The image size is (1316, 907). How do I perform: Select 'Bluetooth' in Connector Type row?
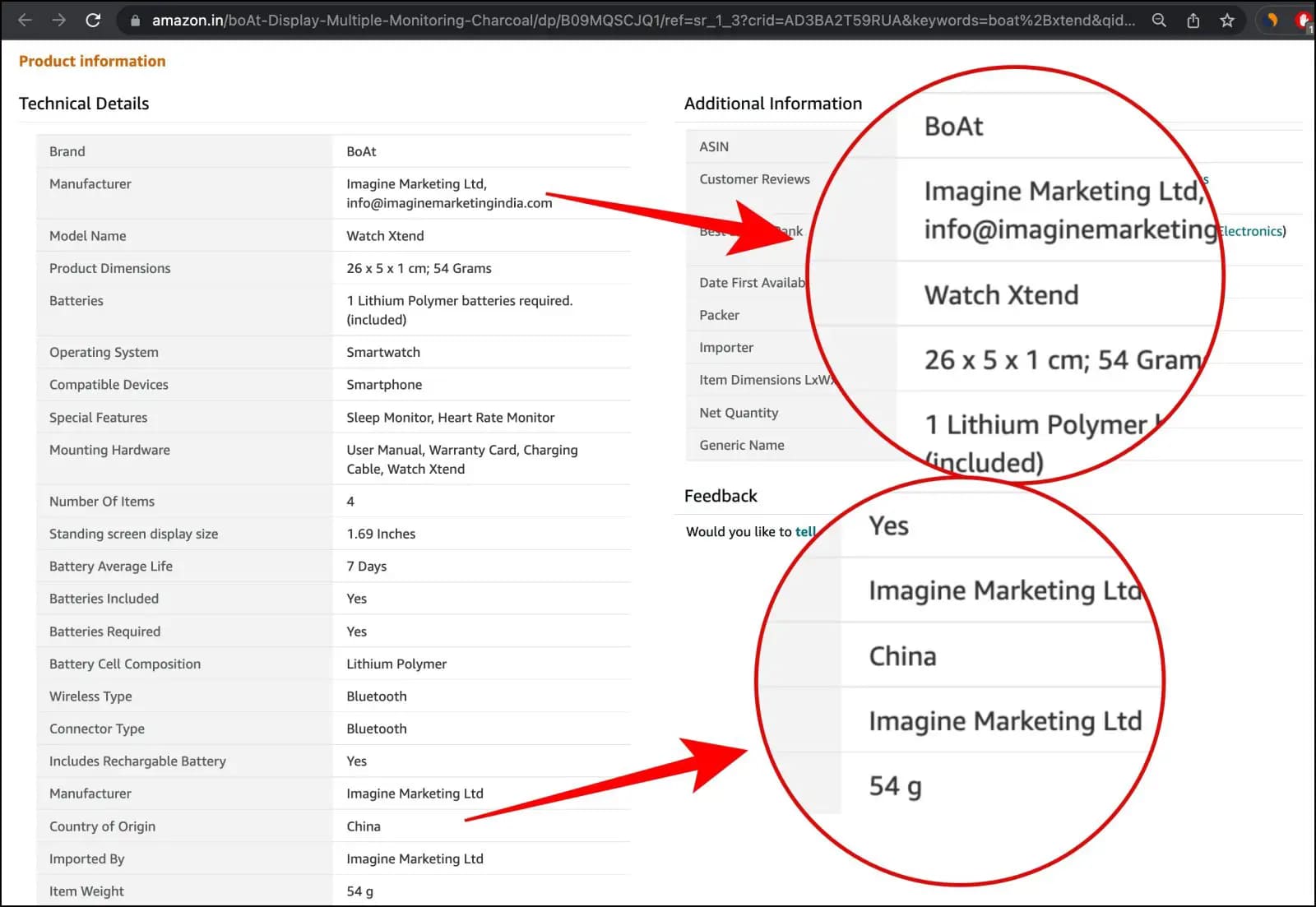[x=376, y=729]
